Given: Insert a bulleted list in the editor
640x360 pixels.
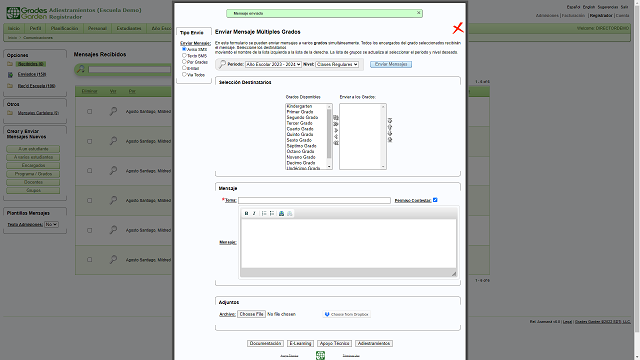Looking at the screenshot, I should pyautogui.click(x=272, y=213).
